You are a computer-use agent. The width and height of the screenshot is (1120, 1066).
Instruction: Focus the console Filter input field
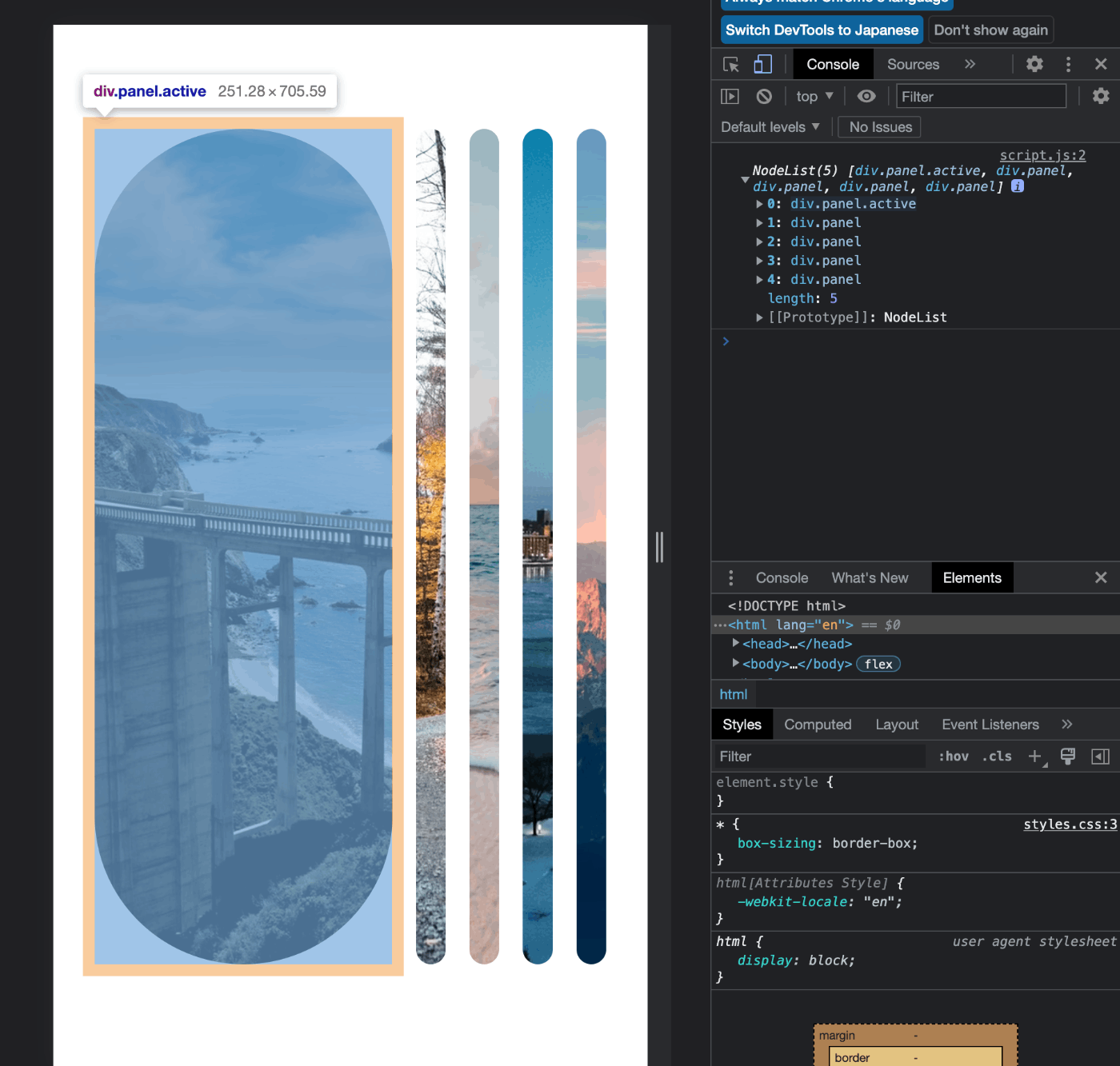(x=981, y=97)
